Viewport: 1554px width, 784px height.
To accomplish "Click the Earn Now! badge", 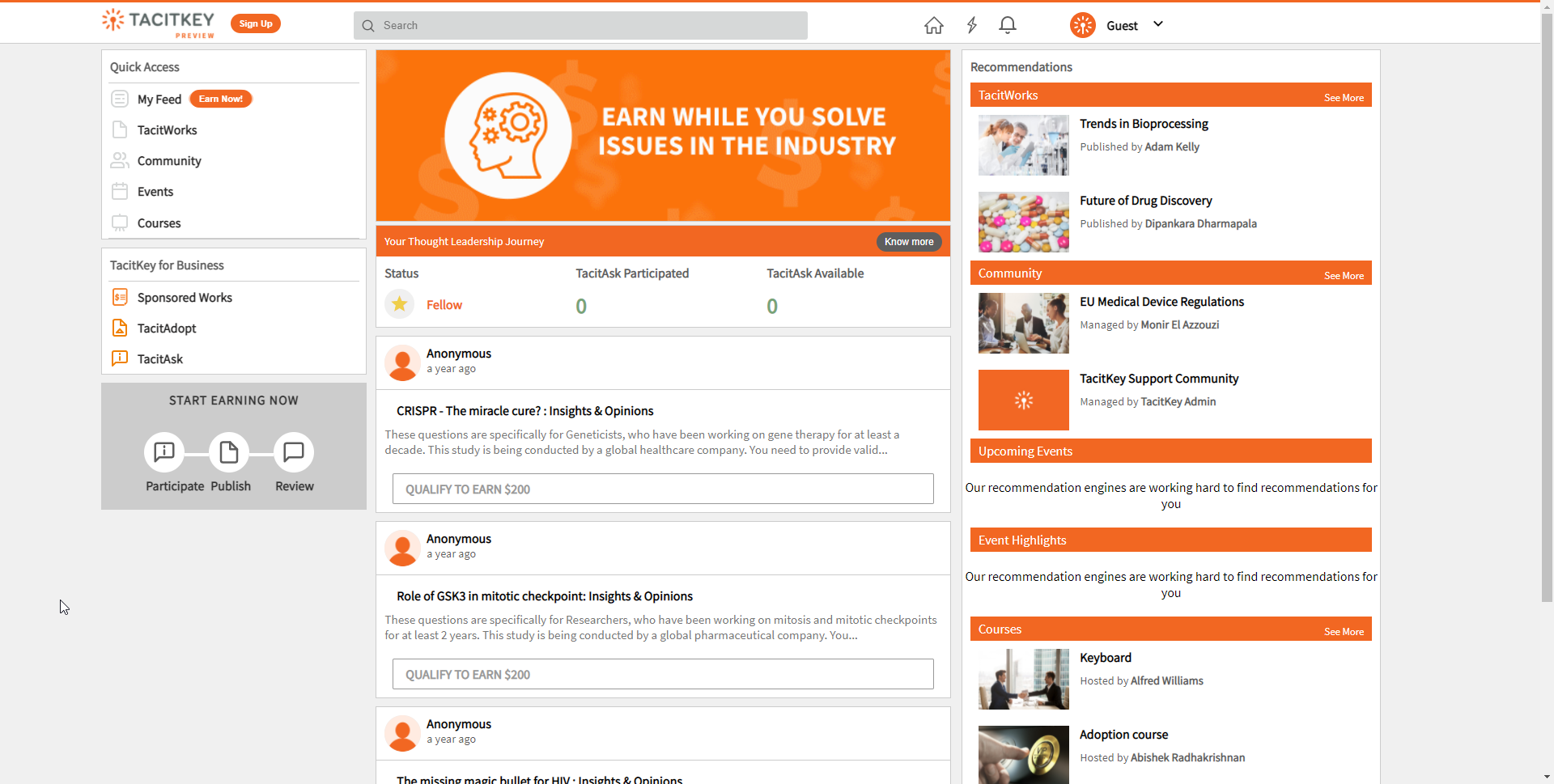I will (221, 99).
